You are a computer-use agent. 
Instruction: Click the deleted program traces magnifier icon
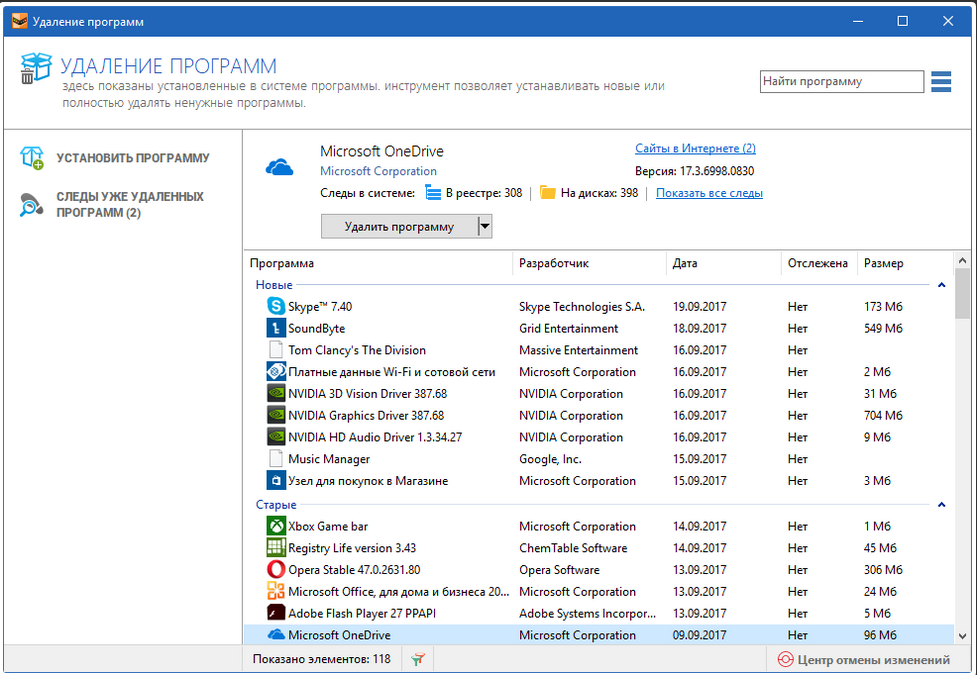[31, 204]
